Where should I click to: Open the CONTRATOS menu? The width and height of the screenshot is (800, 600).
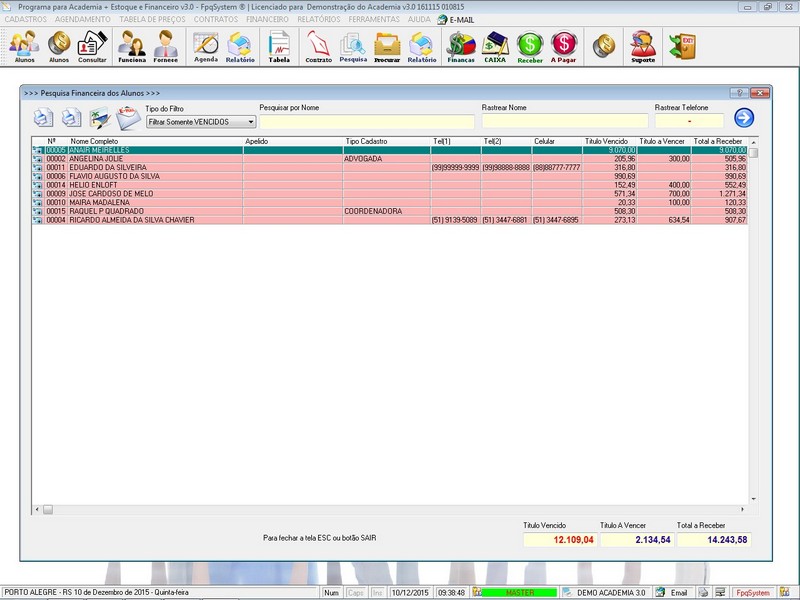tap(216, 19)
